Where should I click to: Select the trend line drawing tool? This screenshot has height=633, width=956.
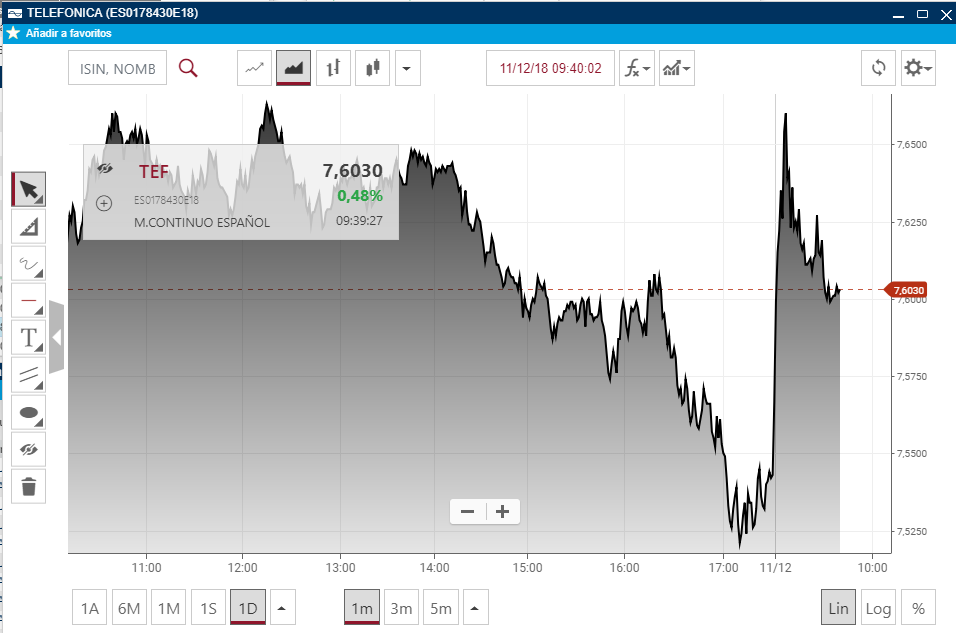click(29, 226)
